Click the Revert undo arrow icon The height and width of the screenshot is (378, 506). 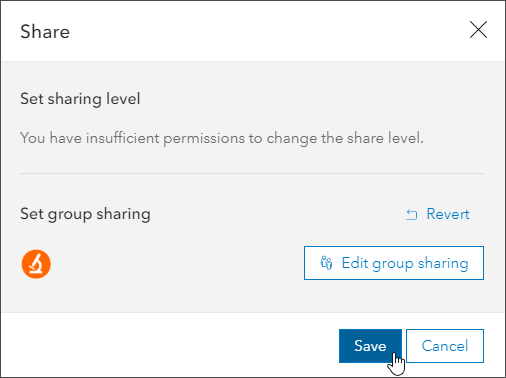click(412, 214)
